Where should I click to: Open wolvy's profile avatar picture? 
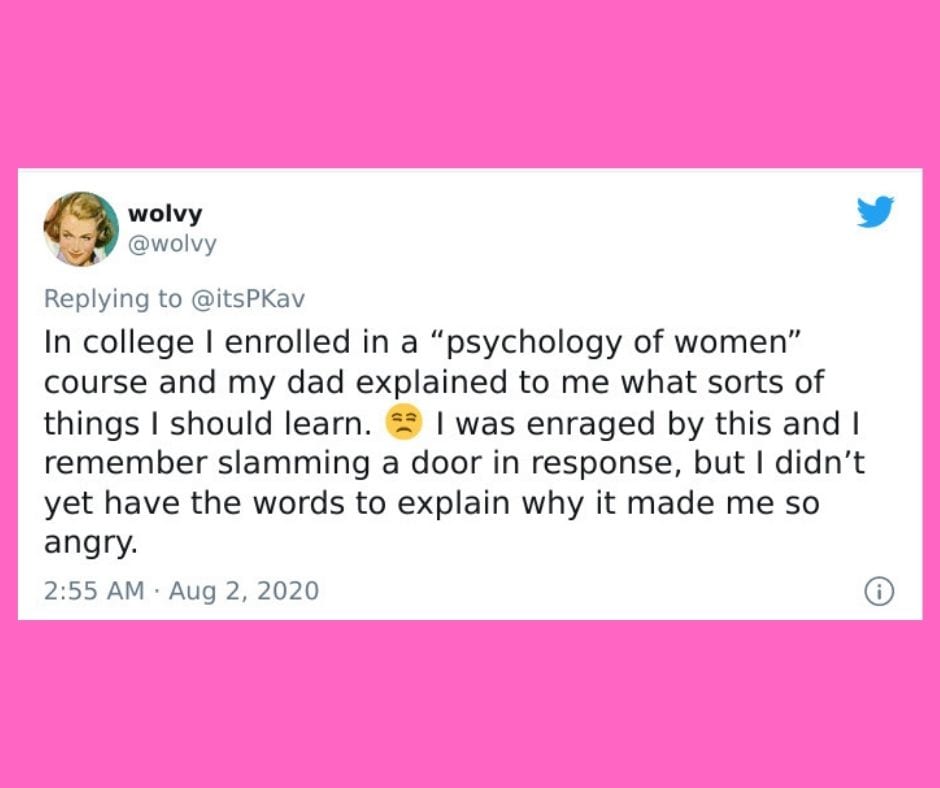pyautogui.click(x=81, y=228)
